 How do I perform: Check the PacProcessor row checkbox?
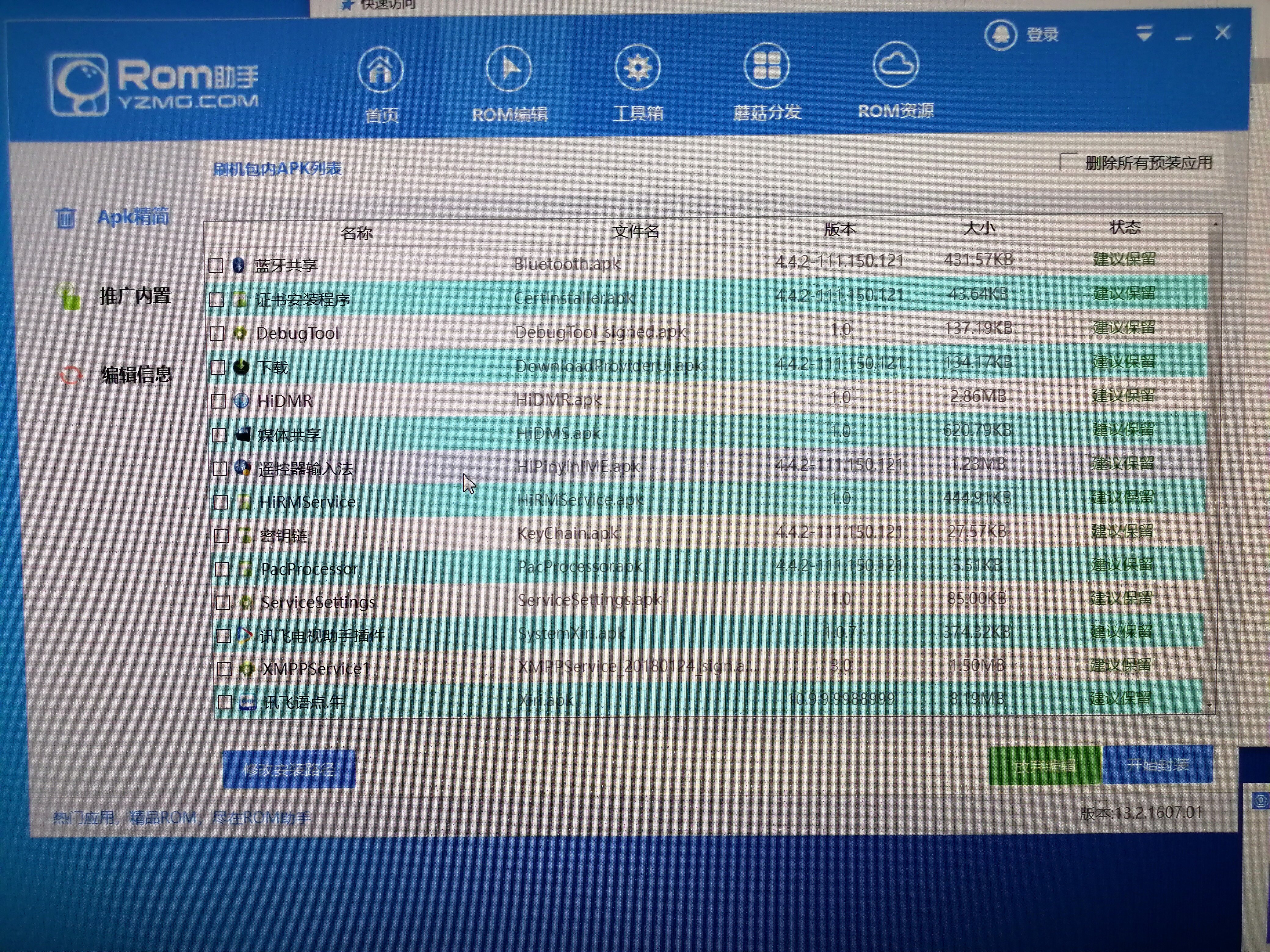(x=222, y=569)
